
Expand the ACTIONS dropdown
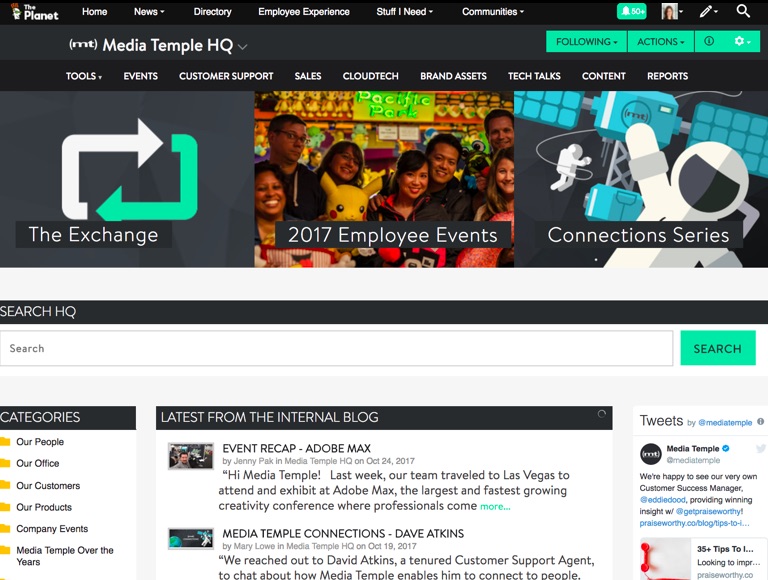(661, 42)
